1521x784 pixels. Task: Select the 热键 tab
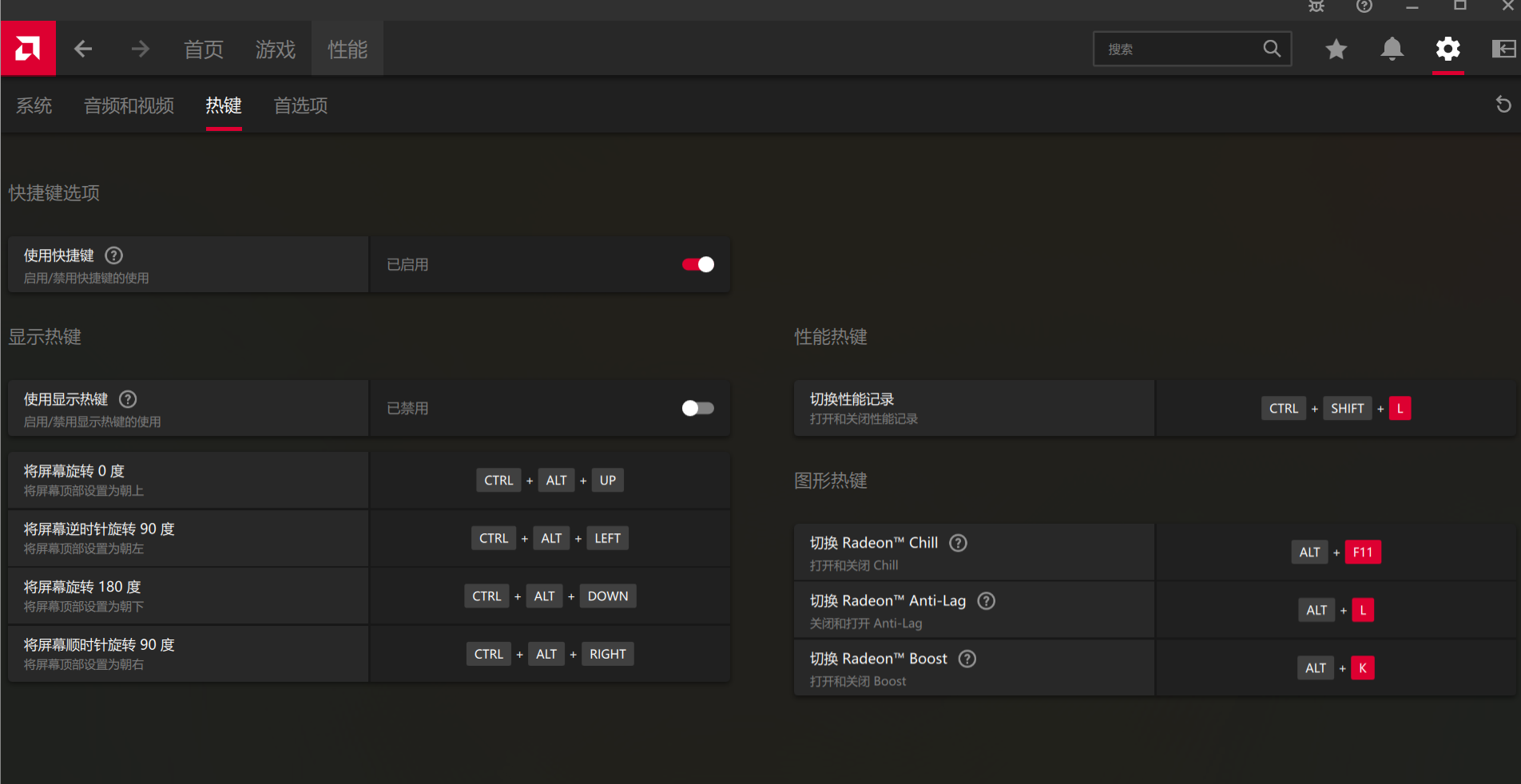(x=224, y=105)
